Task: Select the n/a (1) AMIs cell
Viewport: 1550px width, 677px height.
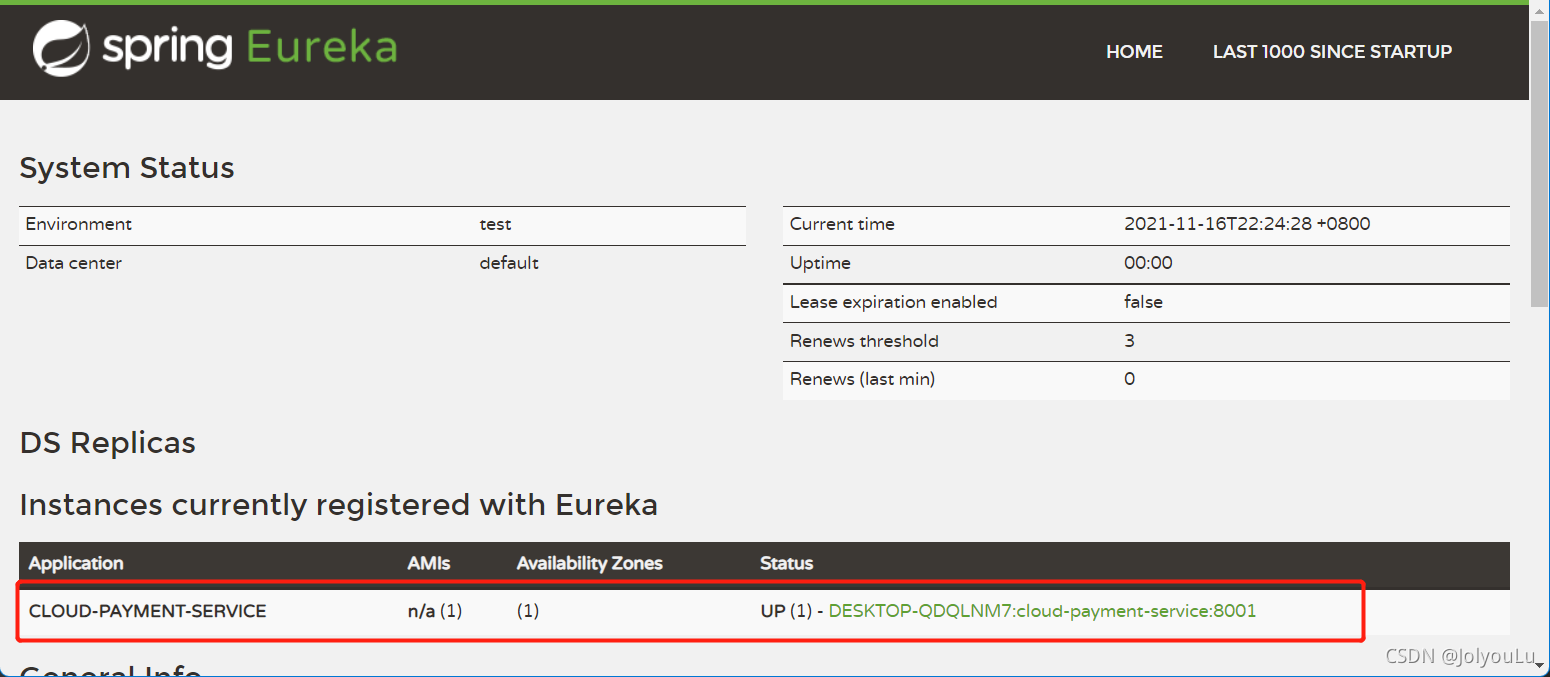Action: coord(435,611)
